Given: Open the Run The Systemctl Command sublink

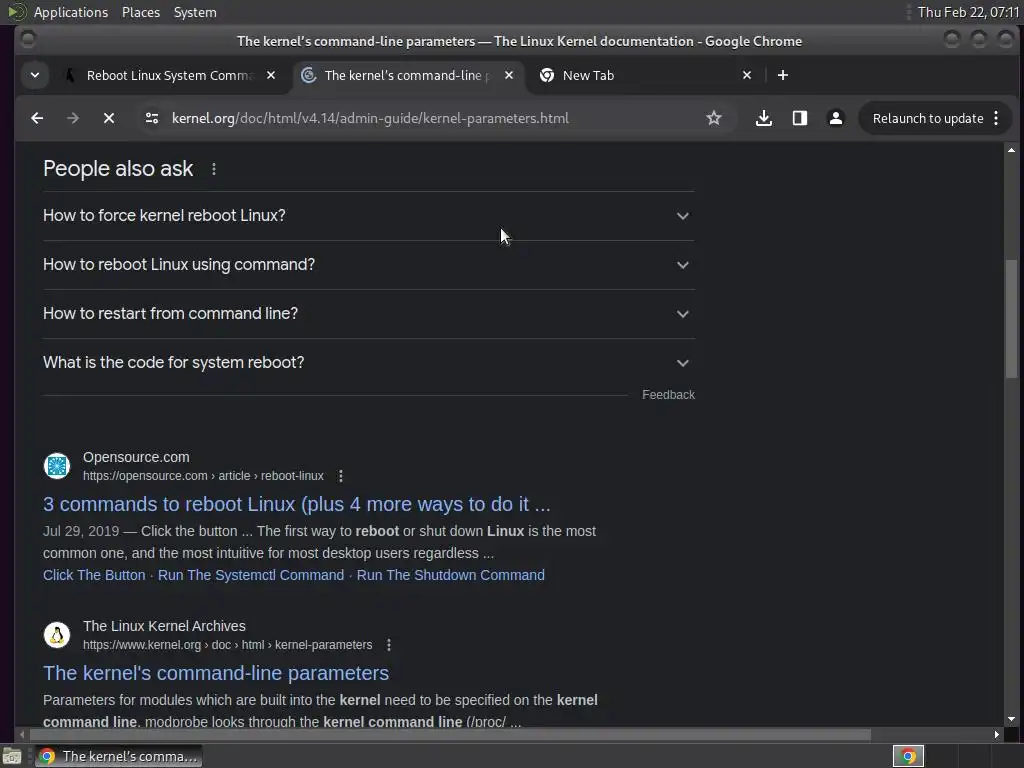Looking at the screenshot, I should pos(251,575).
